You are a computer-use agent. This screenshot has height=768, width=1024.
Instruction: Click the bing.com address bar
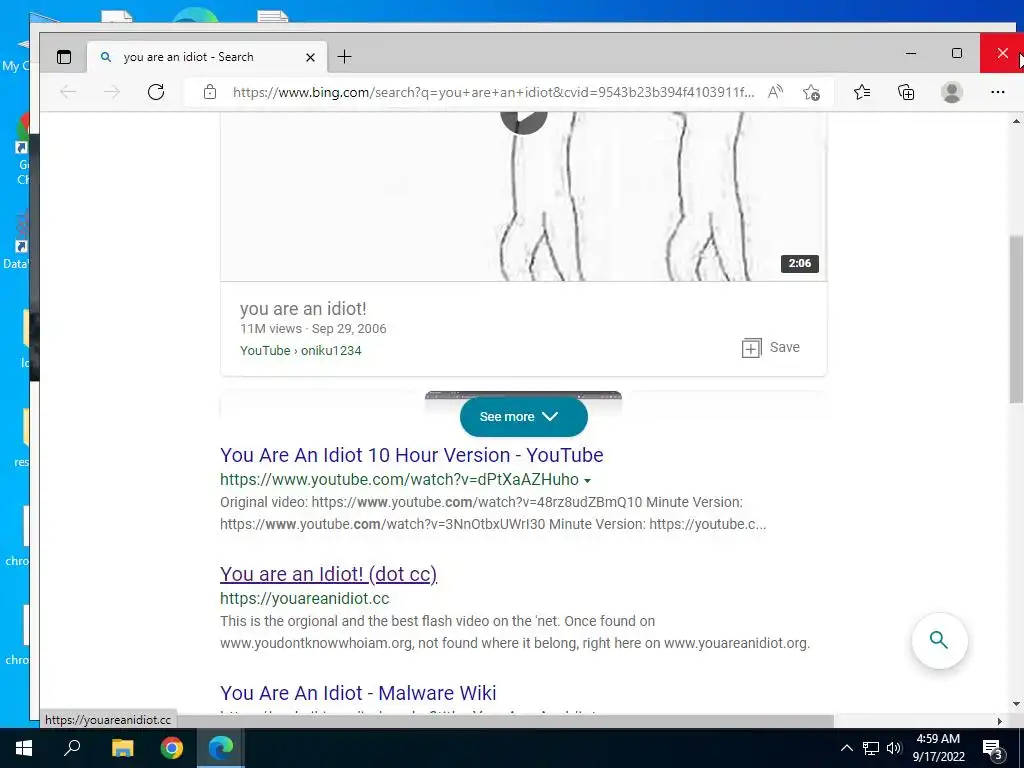coord(493,92)
